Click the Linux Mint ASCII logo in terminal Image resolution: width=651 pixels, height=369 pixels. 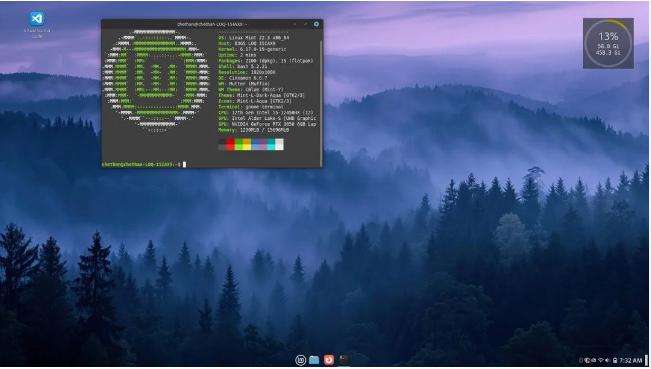tap(157, 81)
